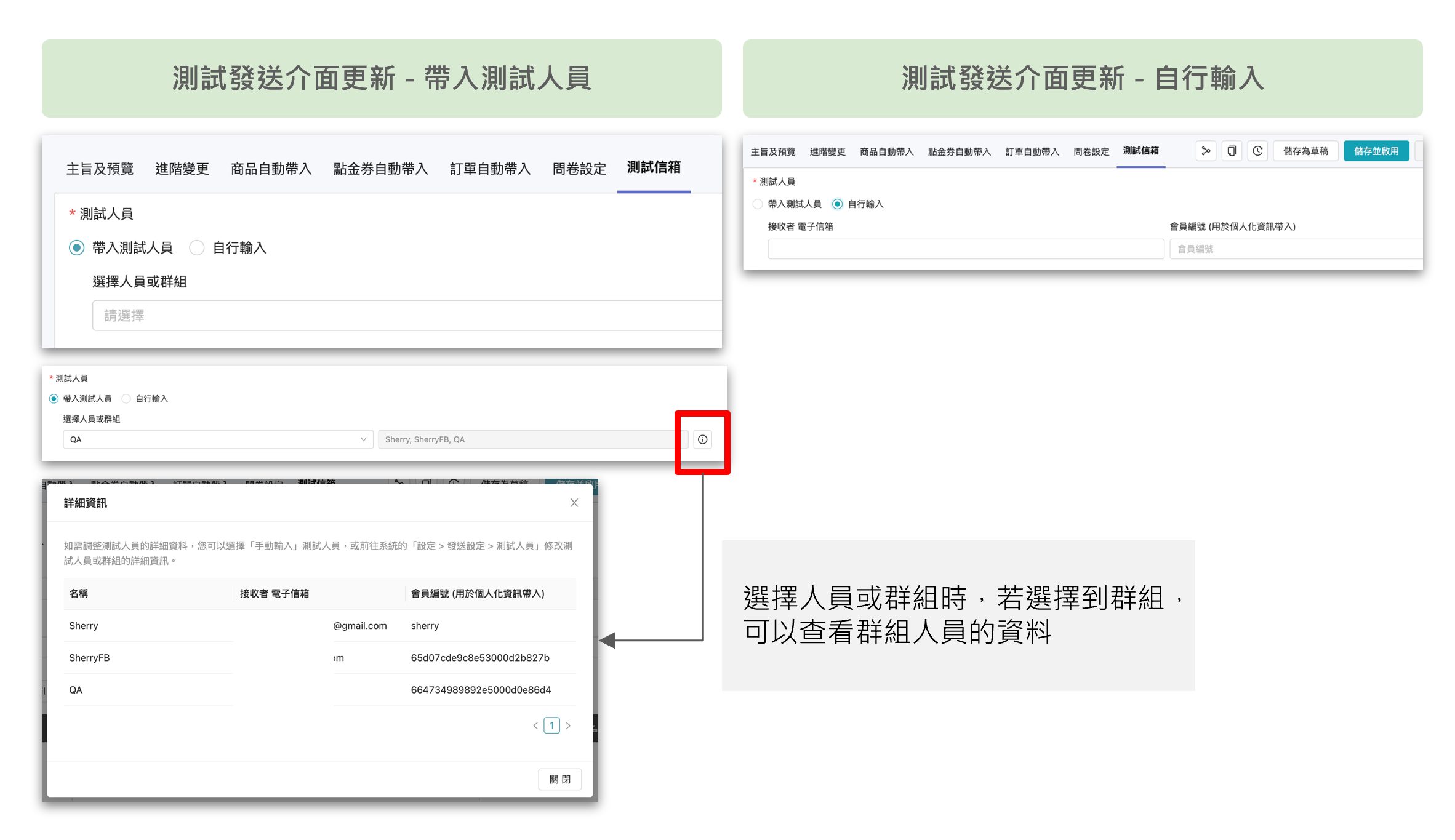Image resolution: width=1455 pixels, height=840 pixels.
Task: Click the schedule clock icon in the toolbar
Action: (1257, 151)
